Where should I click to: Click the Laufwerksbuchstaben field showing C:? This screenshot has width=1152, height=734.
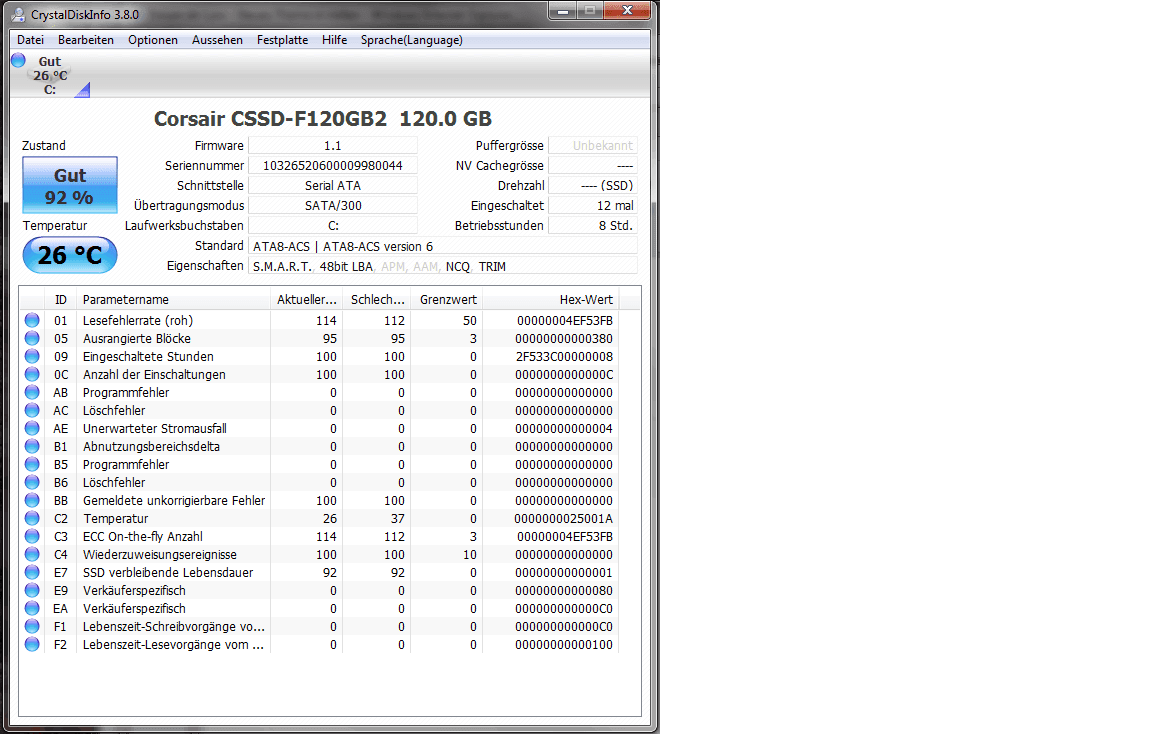coord(333,226)
